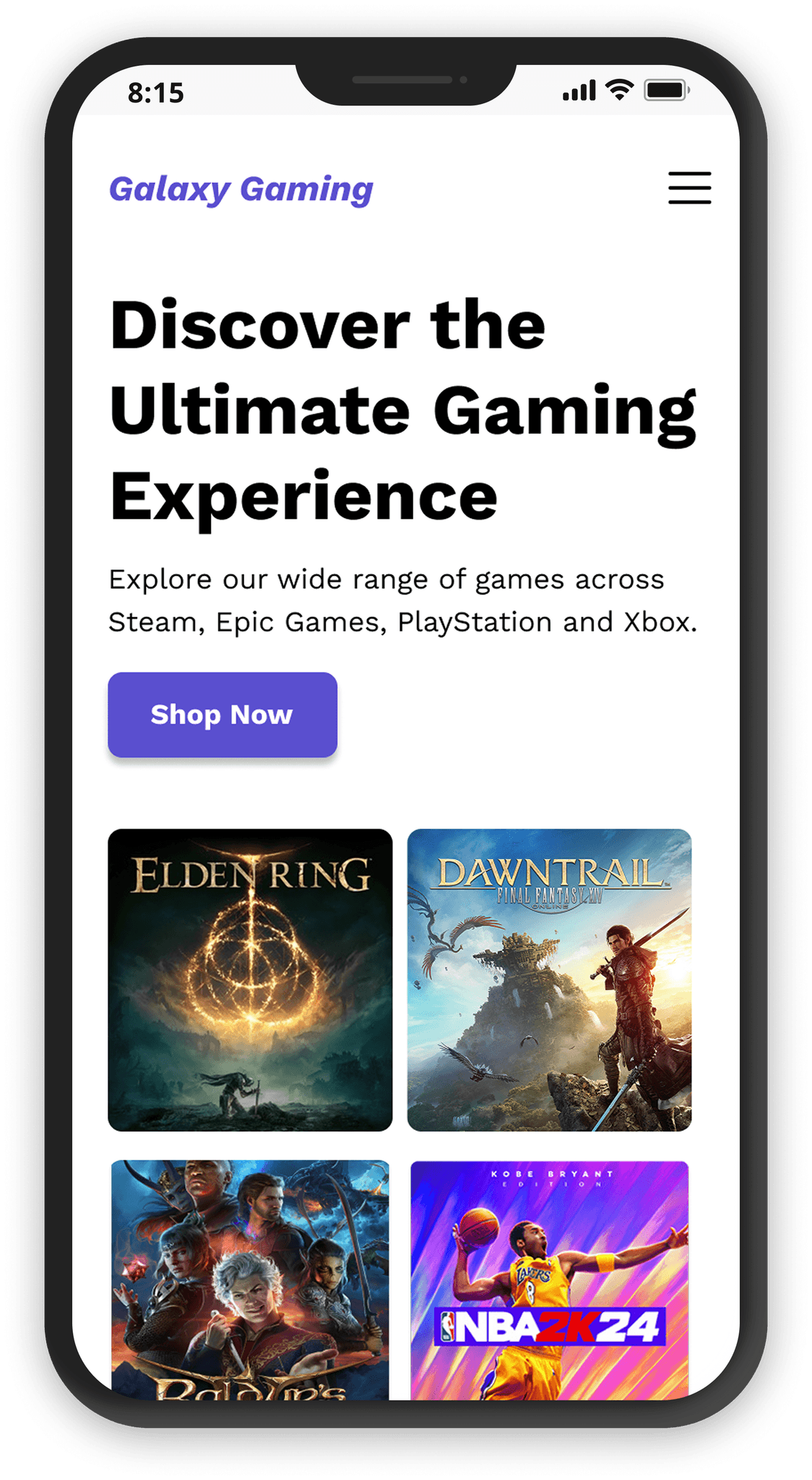Image resolution: width=812 pixels, height=1480 pixels.
Task: Tap the Wi-Fi status icon
Action: 619,90
